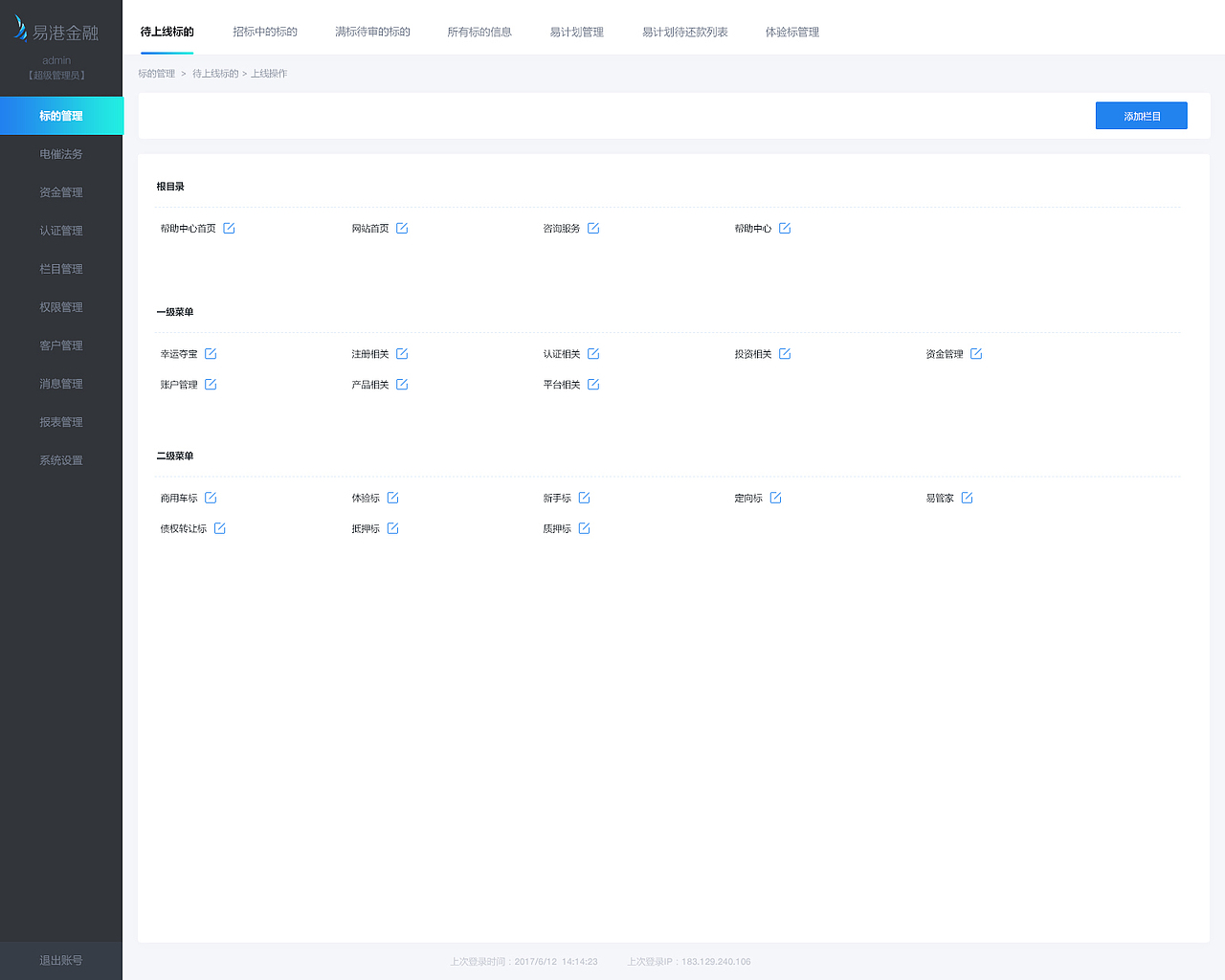Open edit for 帮助中心 under 根目录
Viewport: 1225px width, 980px height.
point(785,228)
